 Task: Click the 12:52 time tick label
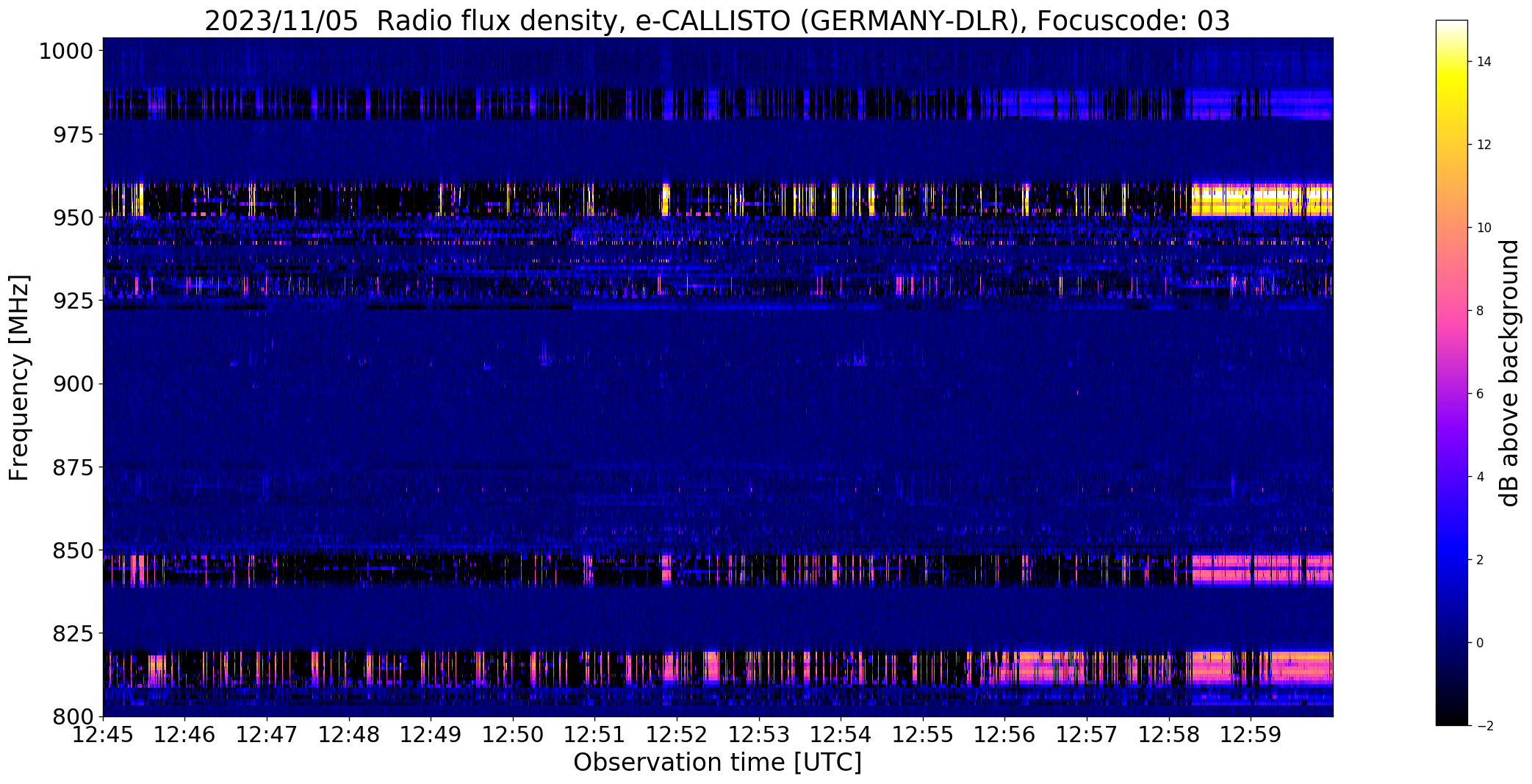[x=677, y=735]
